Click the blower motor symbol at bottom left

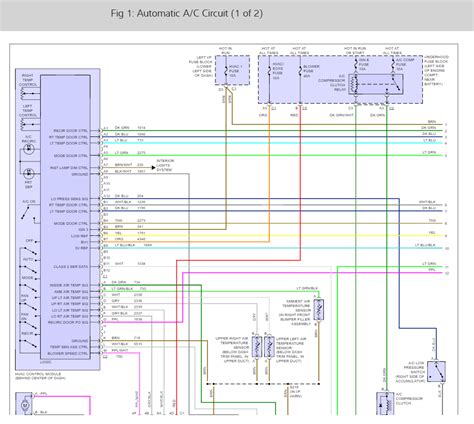24,404
